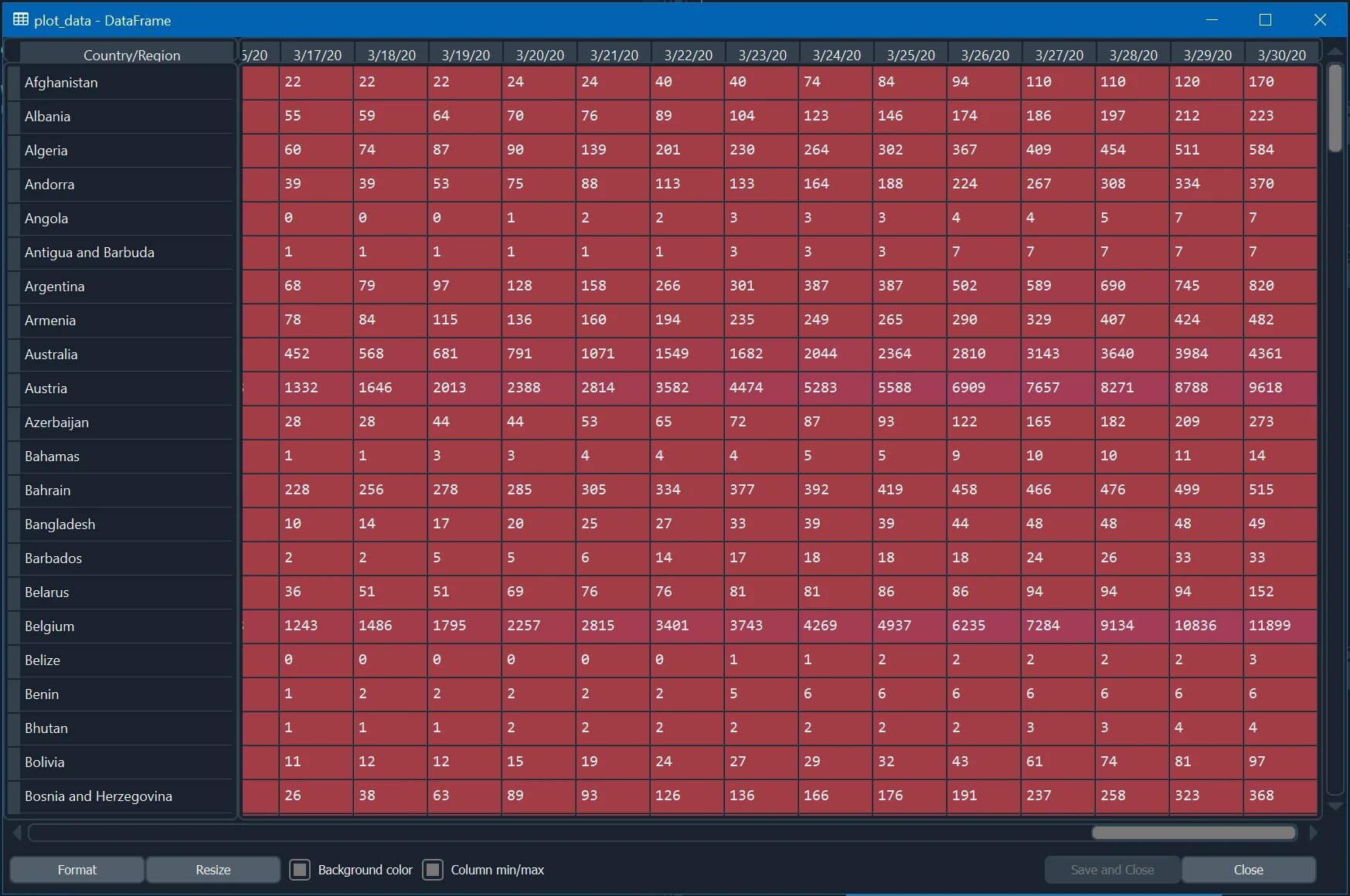This screenshot has width=1350, height=896.
Task: Select the 3/17/20 column header
Action: pos(318,54)
